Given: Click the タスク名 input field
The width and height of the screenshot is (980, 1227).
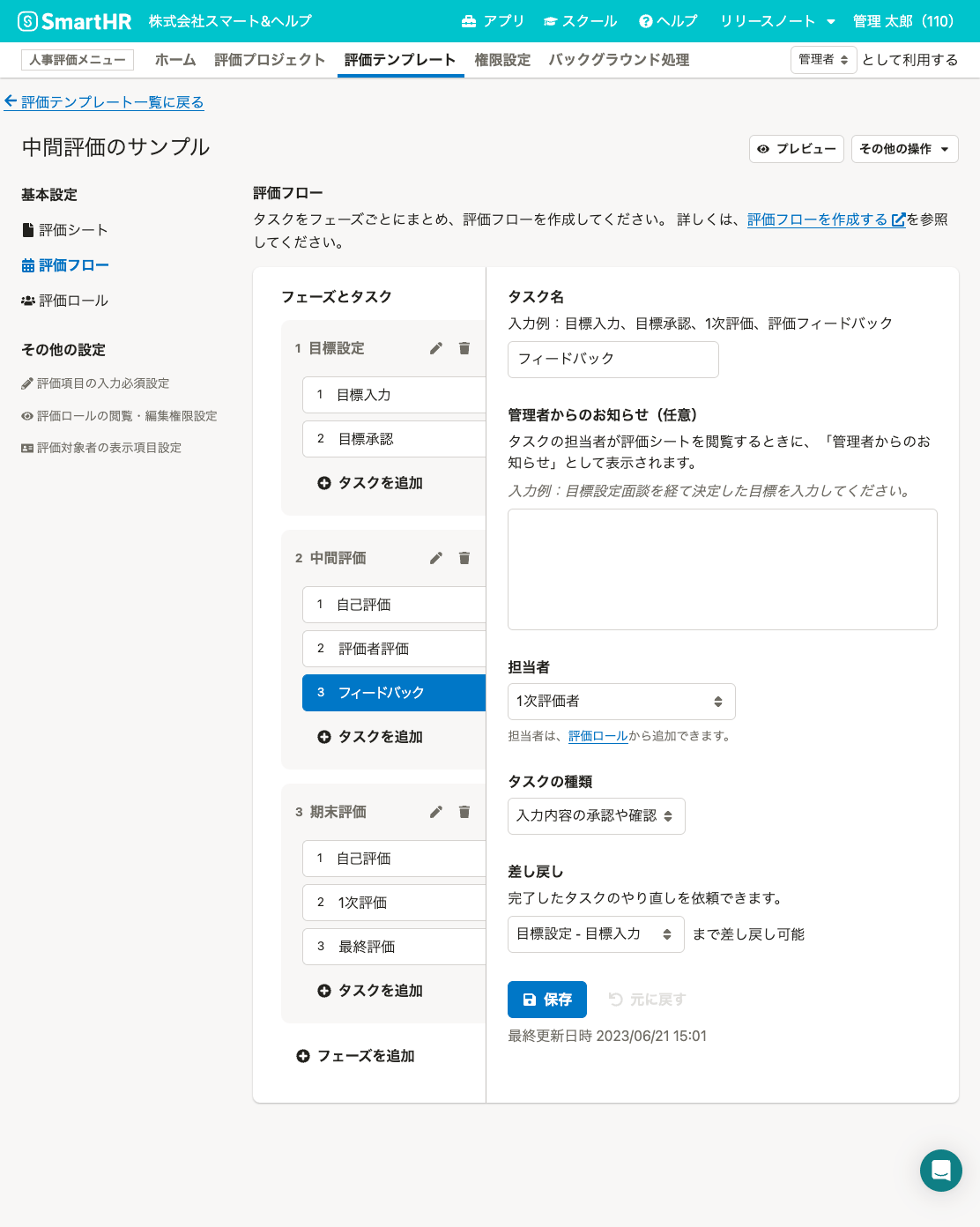Looking at the screenshot, I should [612, 360].
